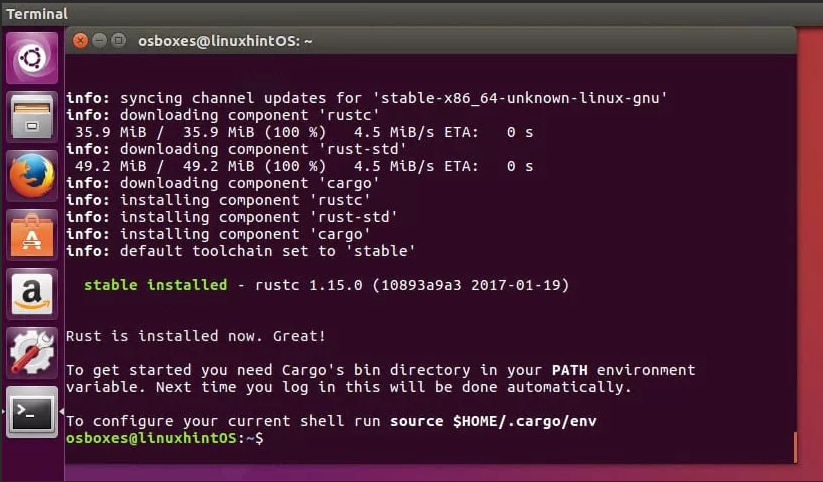The width and height of the screenshot is (823, 482).
Task: Click the Terminal label in top panel
Action: coord(37,14)
